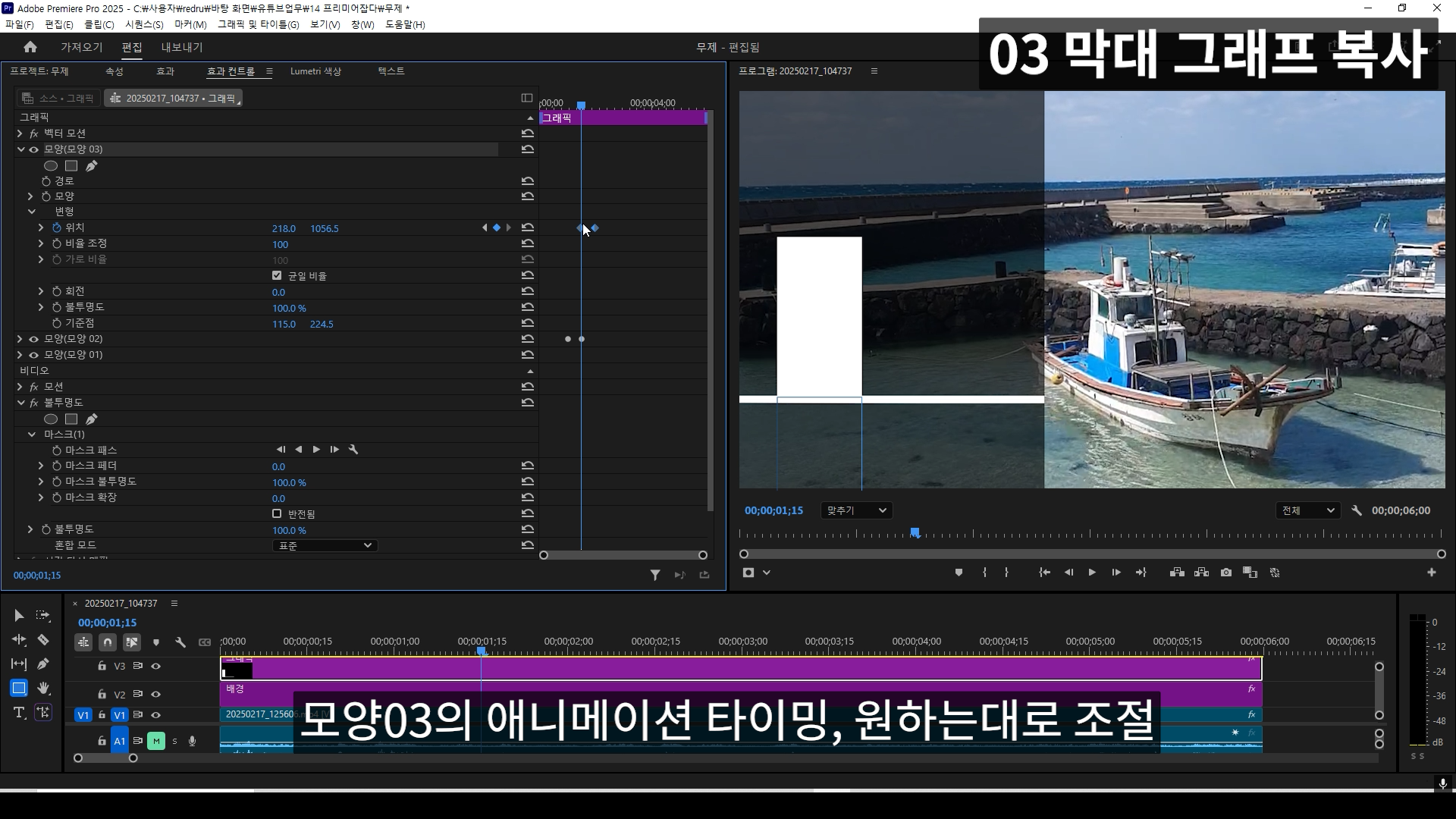Image resolution: width=1456 pixels, height=819 pixels.
Task: Open Program Monitor settings wrench icon
Action: [x=1357, y=510]
